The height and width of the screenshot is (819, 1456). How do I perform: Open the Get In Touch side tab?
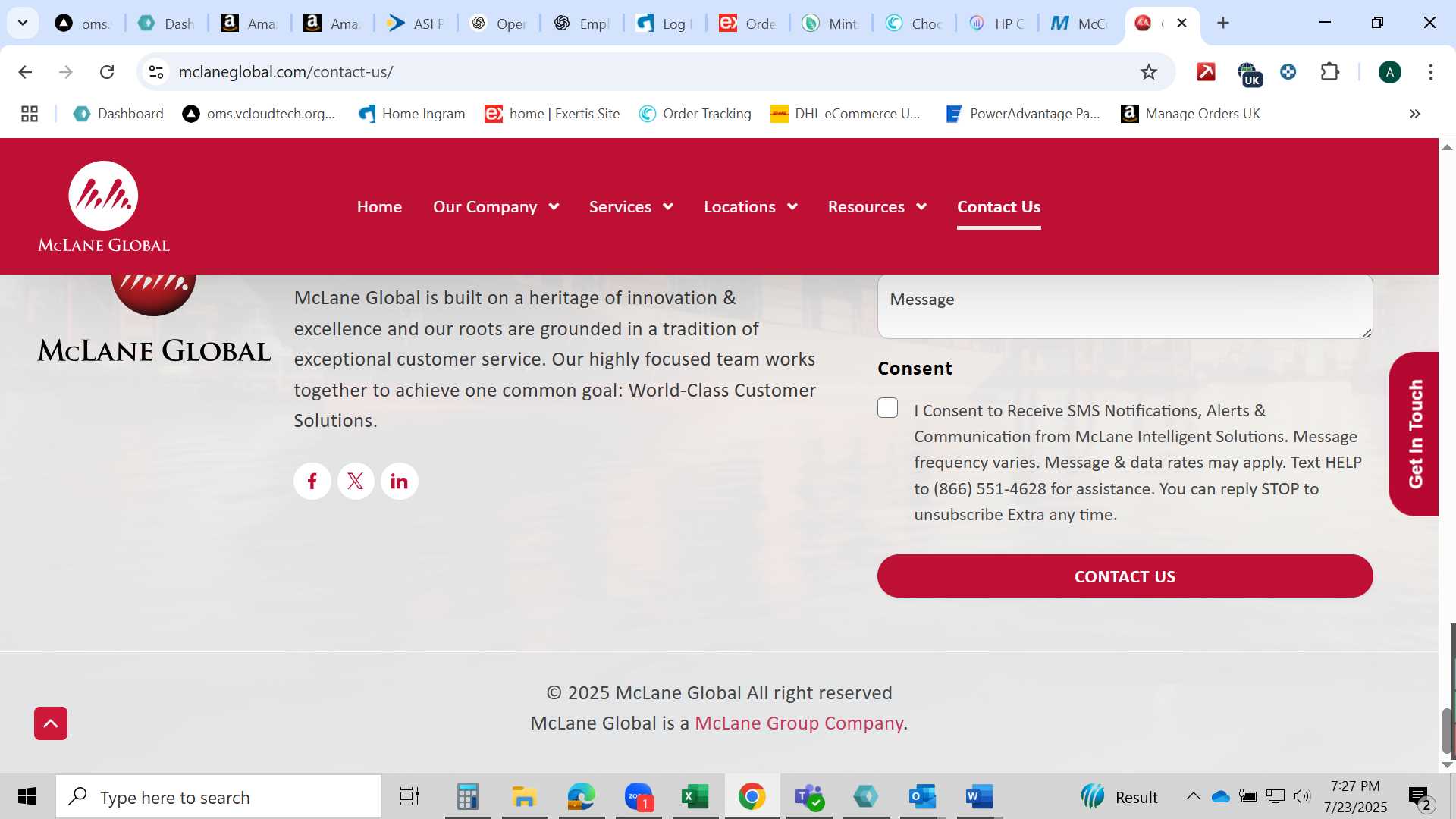[1414, 434]
